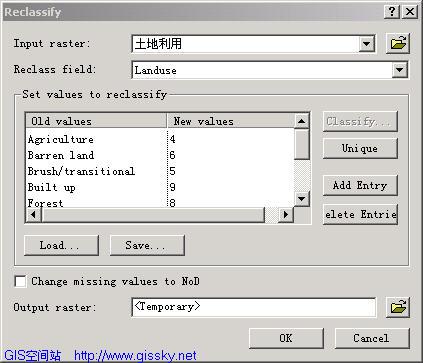Close the Reclassify dialog
423x363 pixels.
tap(410, 12)
